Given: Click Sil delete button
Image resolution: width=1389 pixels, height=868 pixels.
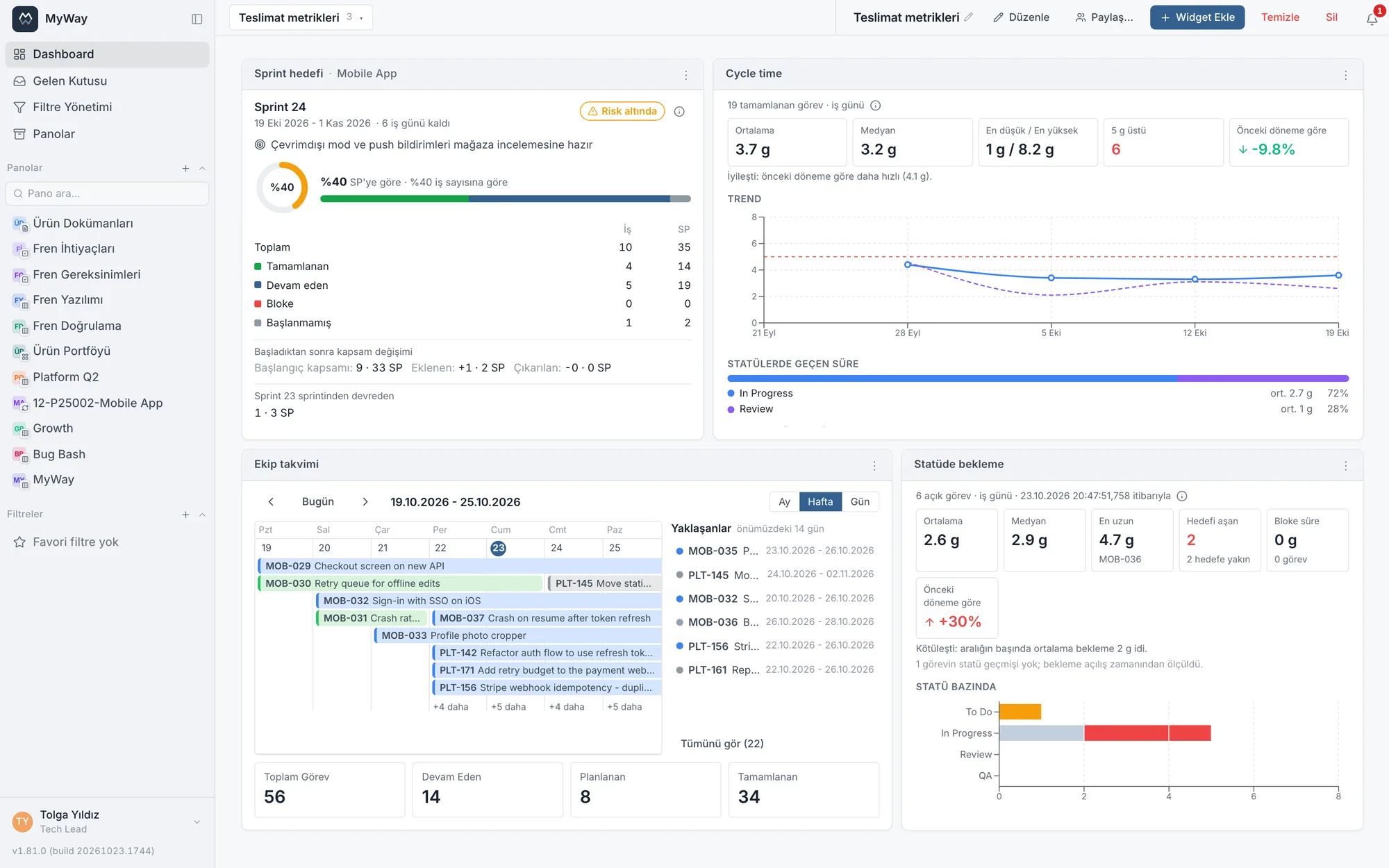Looking at the screenshot, I should 1331,17.
